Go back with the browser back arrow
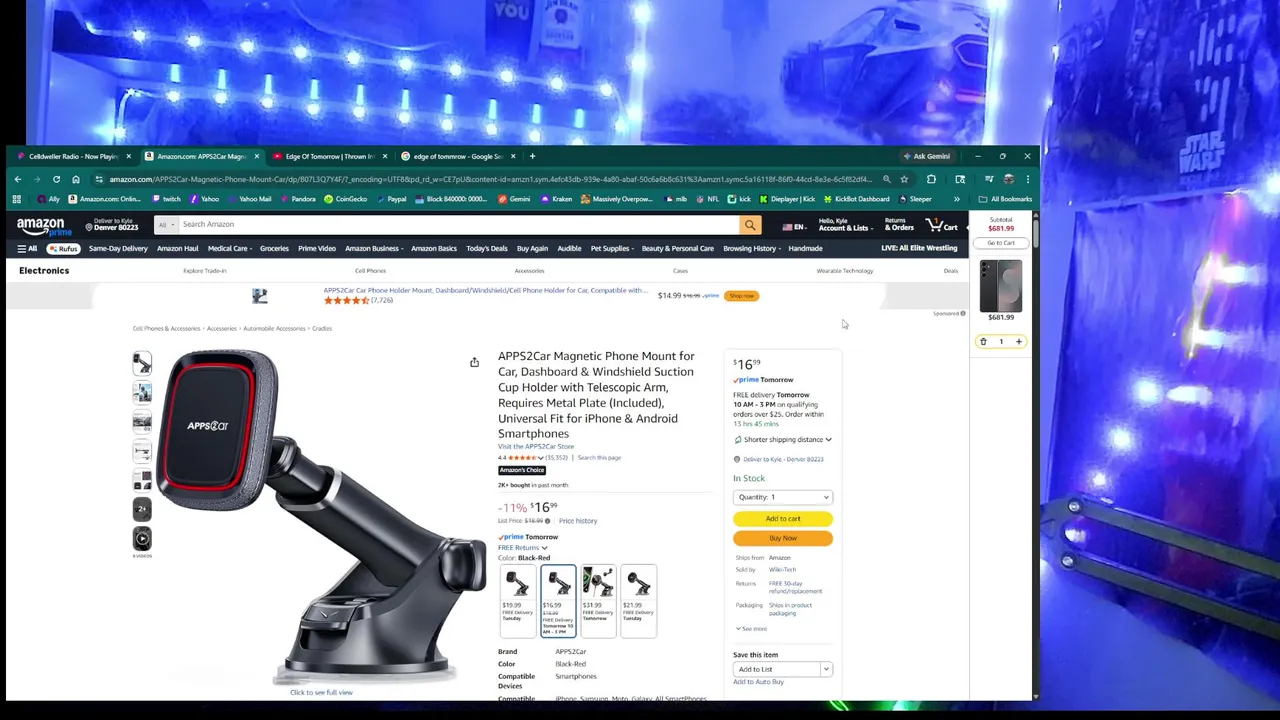Screen dimensions: 1280x720 [x=17, y=179]
